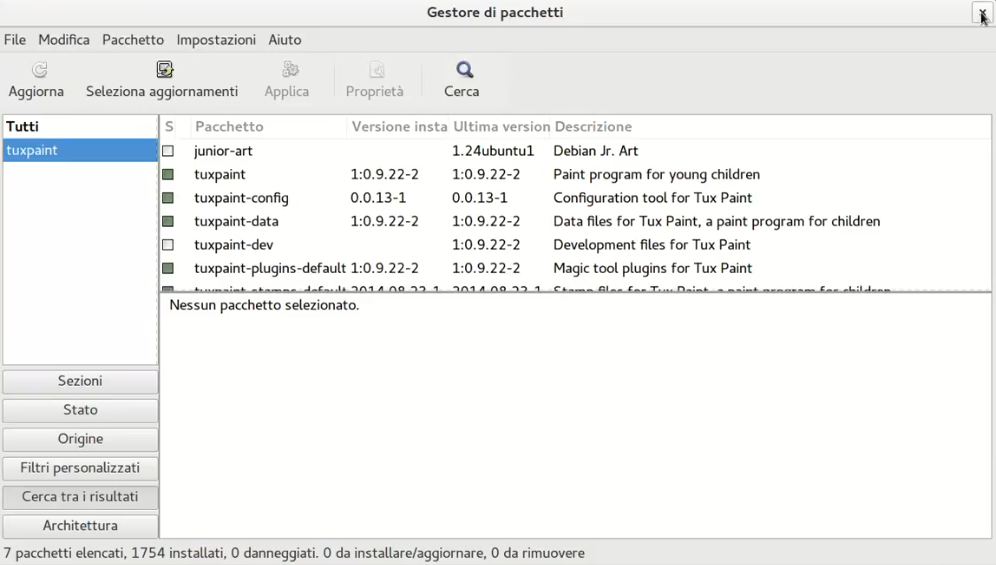Image resolution: width=996 pixels, height=565 pixels.
Task: Toggle the tuxpaint package status checkbox
Action: [168, 174]
